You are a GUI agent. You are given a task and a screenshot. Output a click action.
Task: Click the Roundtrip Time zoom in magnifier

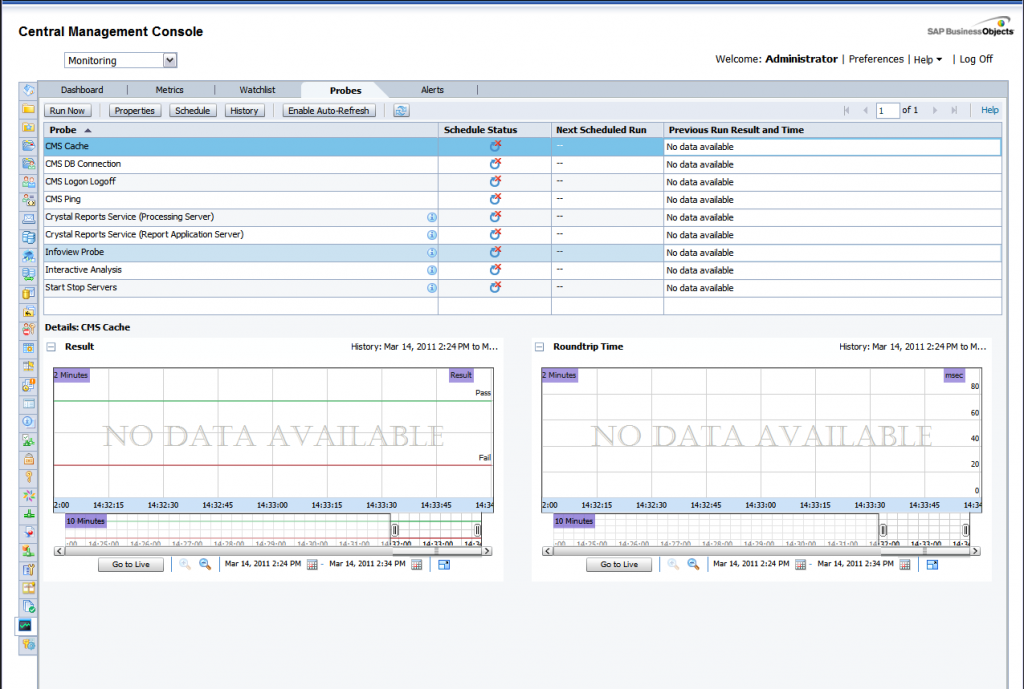tap(673, 564)
